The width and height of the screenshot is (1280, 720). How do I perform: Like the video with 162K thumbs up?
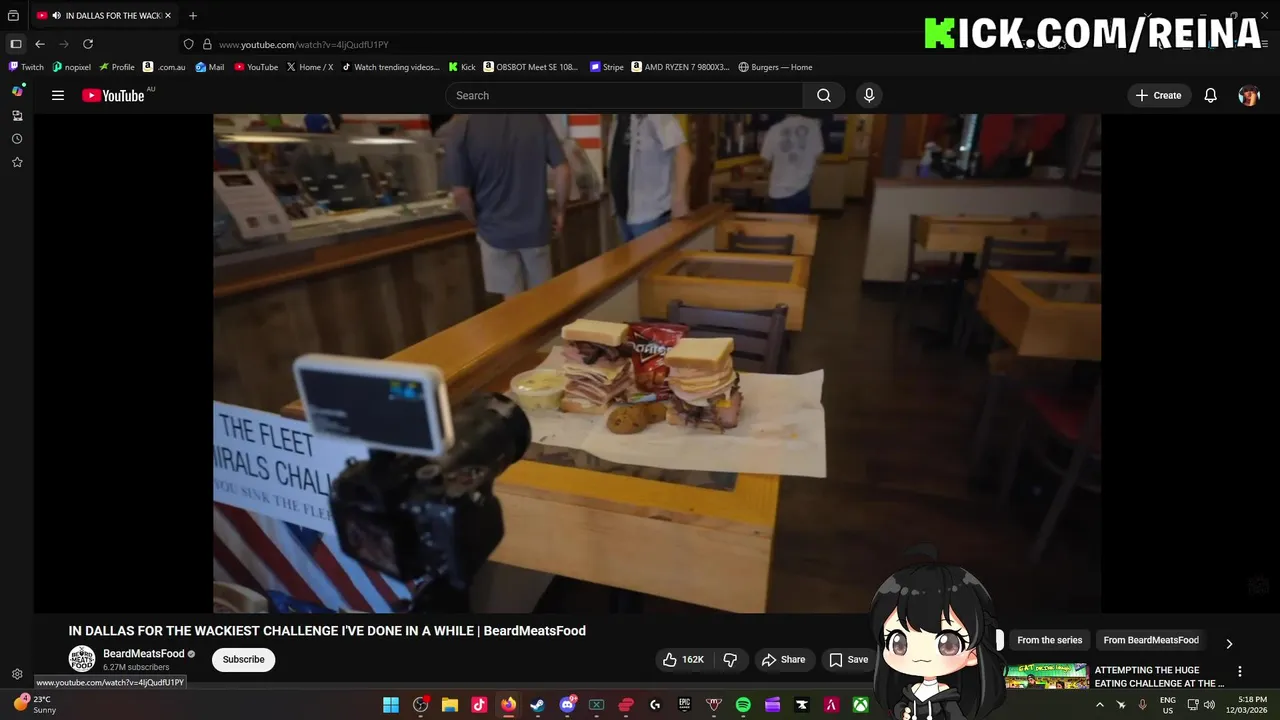683,659
